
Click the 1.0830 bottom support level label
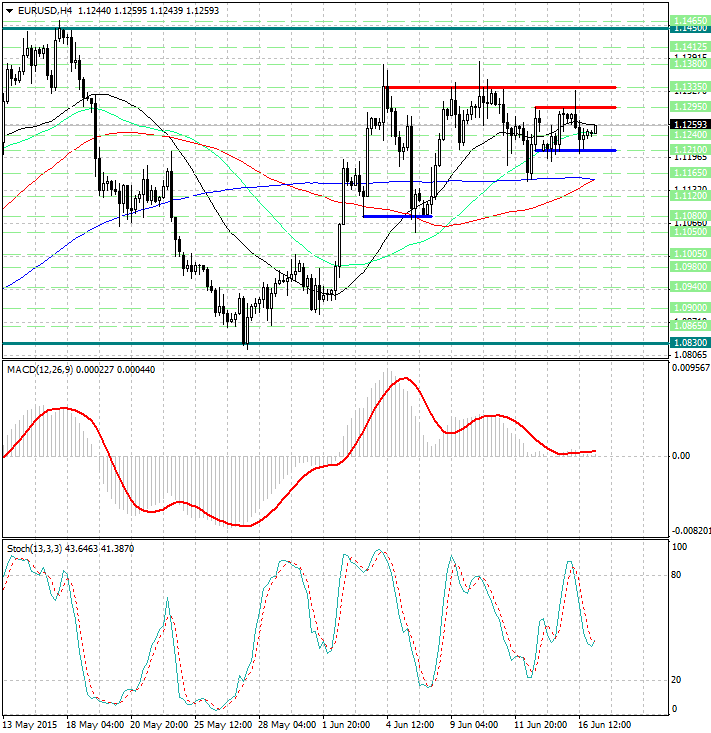coord(688,342)
